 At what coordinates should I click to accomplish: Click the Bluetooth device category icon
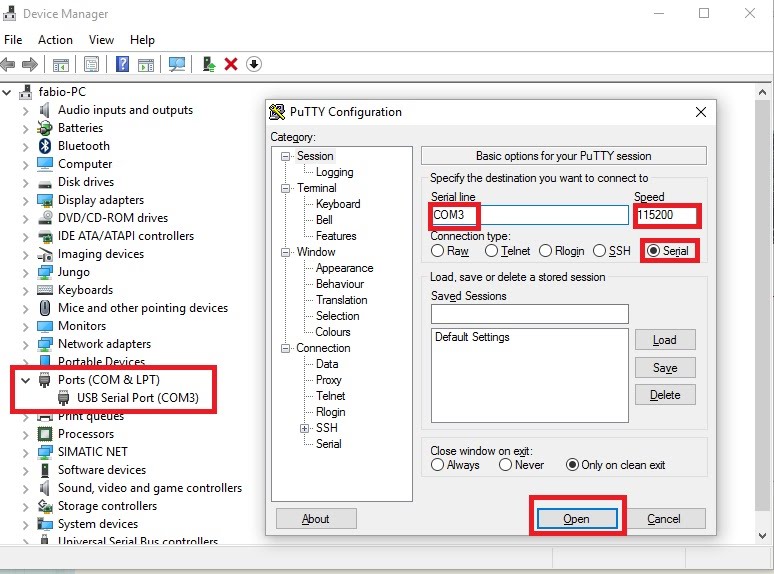pos(45,146)
